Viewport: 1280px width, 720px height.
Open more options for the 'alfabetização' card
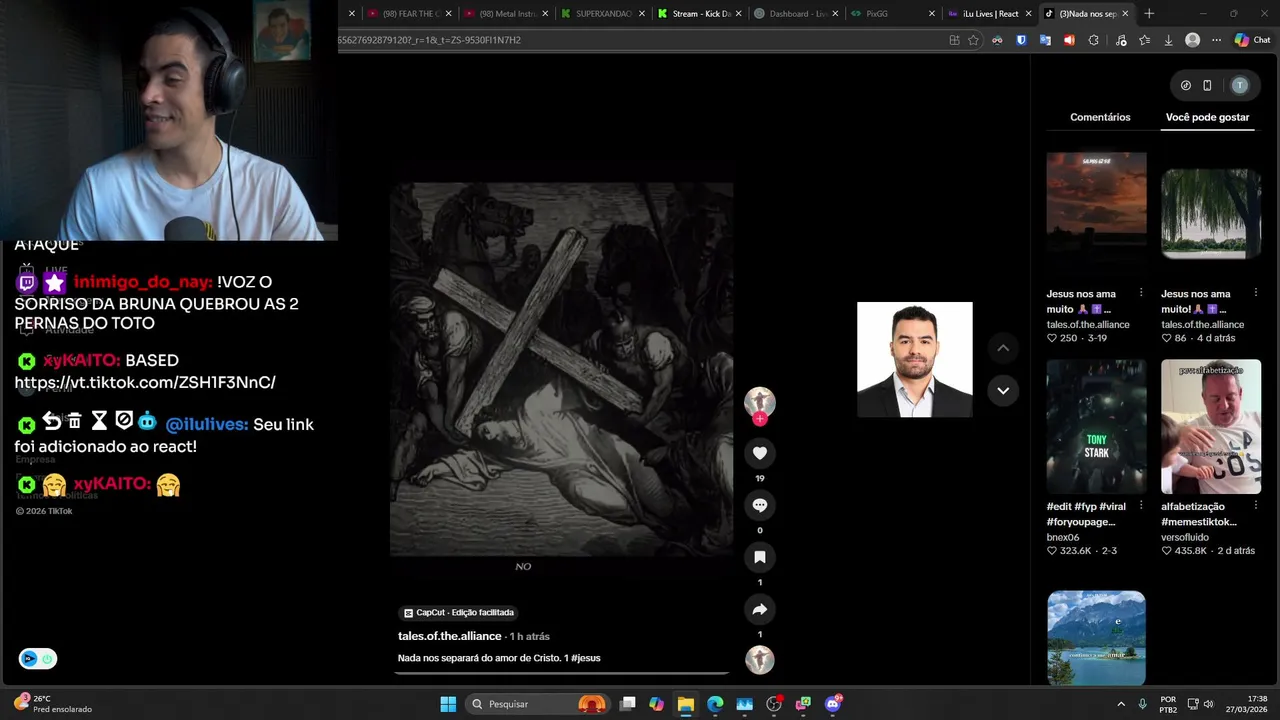(1255, 506)
